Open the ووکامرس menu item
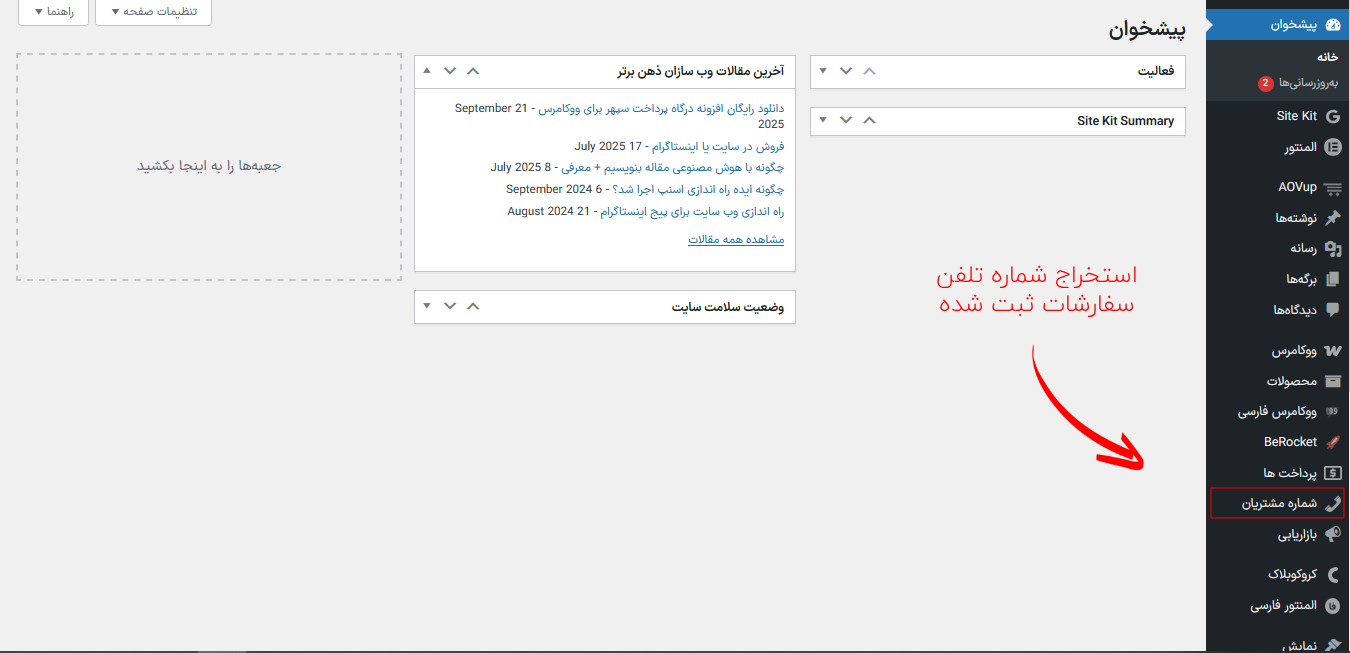 [1277, 351]
